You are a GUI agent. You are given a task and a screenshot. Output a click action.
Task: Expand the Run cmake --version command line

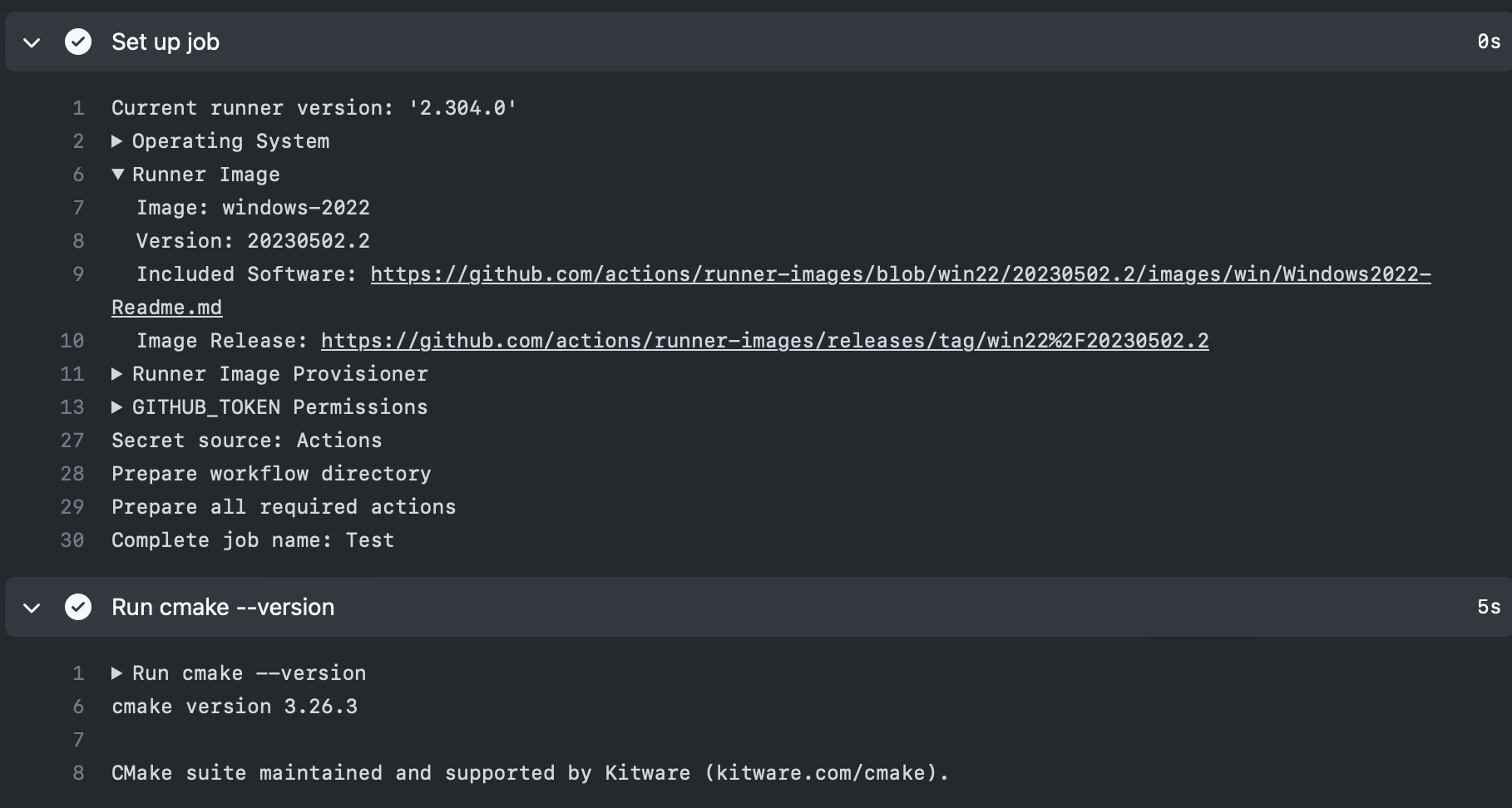117,673
